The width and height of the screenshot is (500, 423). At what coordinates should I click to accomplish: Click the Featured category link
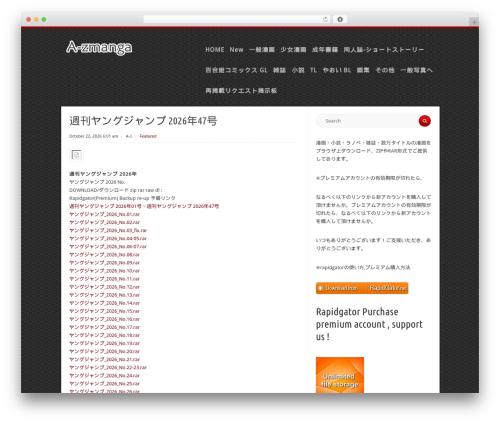tap(148, 136)
